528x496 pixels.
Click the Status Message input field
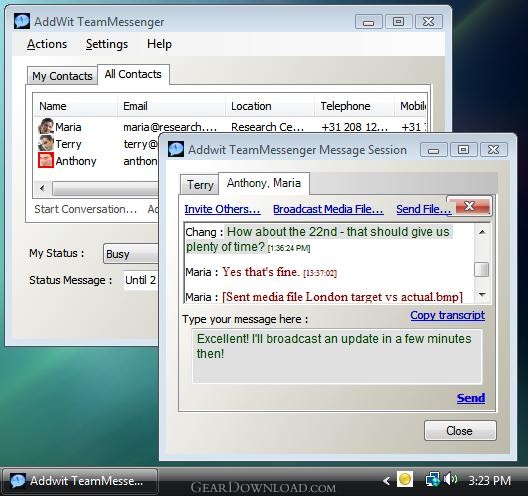[141, 280]
